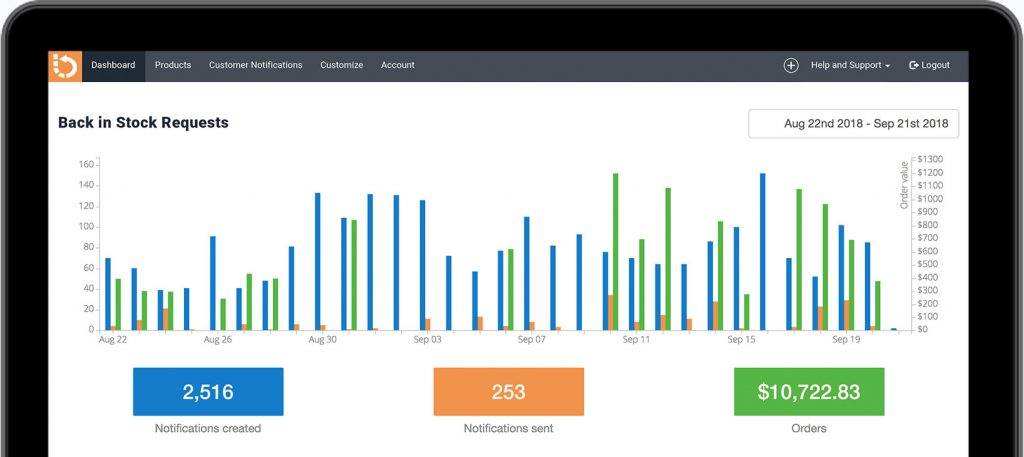
Task: Open the Account section
Action: pyautogui.click(x=397, y=66)
